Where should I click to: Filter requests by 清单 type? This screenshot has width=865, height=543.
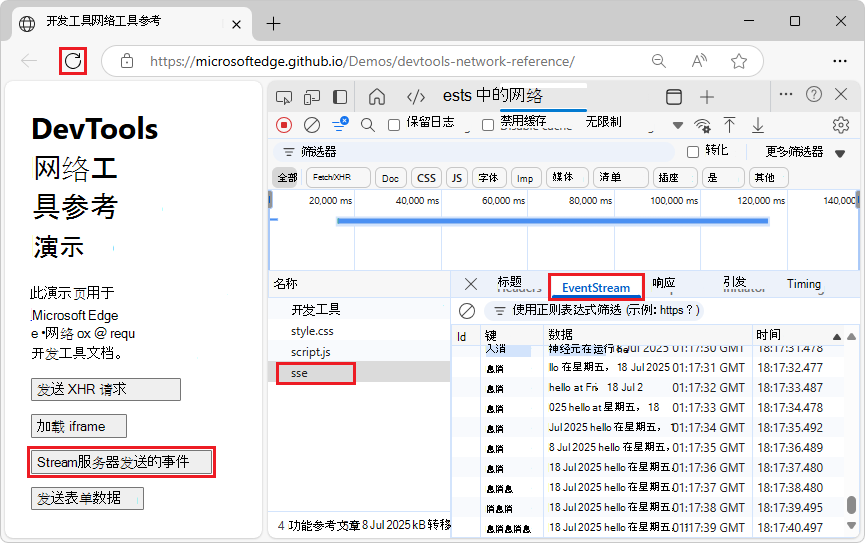621,178
